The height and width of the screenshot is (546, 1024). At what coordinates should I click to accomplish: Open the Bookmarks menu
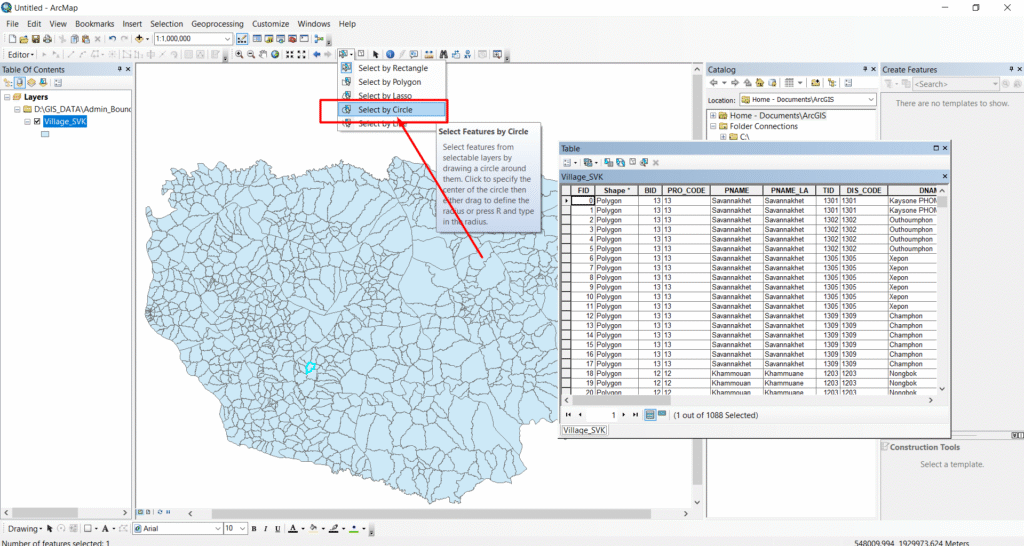tap(95, 24)
